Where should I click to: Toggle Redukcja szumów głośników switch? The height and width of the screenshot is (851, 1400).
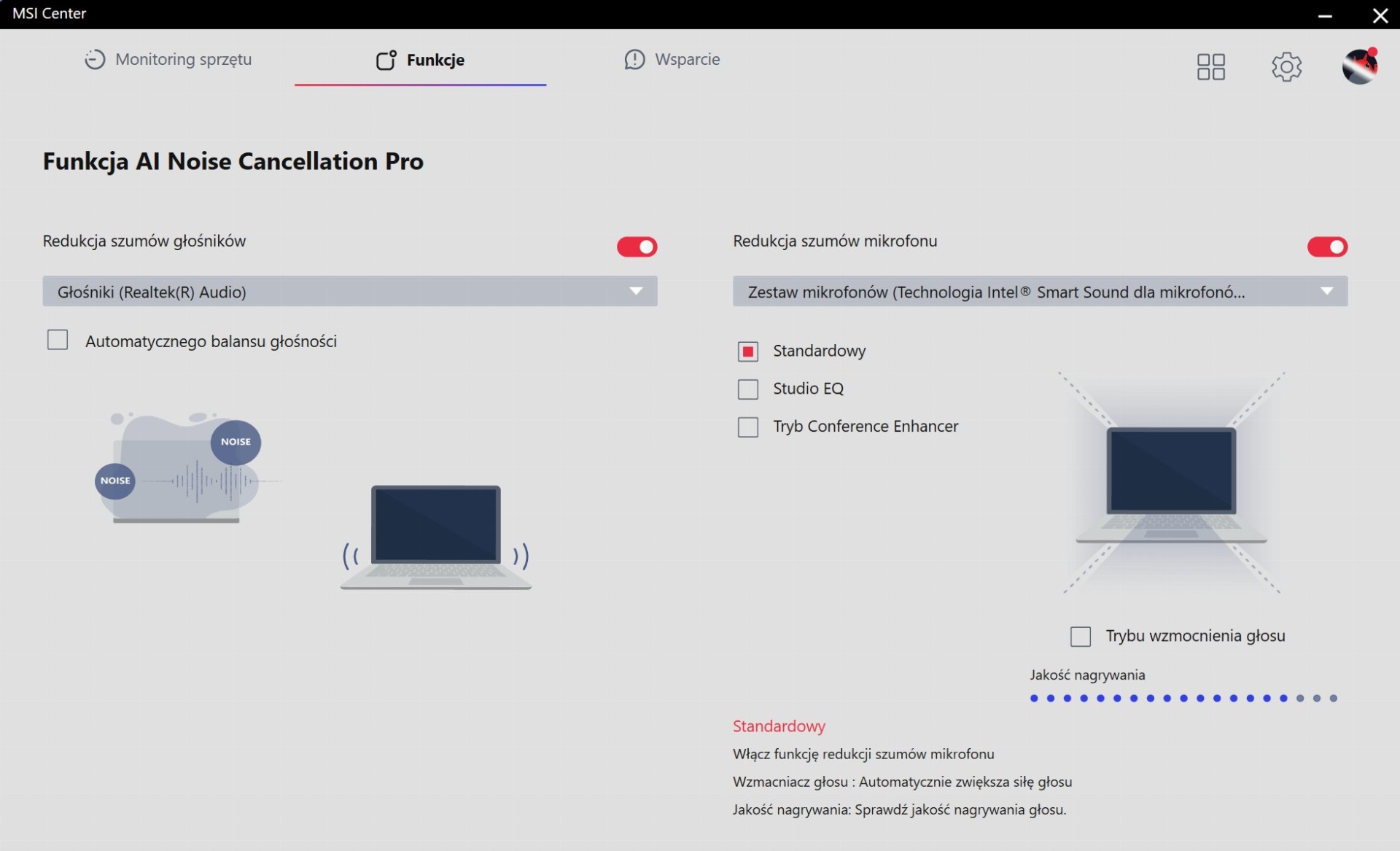click(637, 247)
